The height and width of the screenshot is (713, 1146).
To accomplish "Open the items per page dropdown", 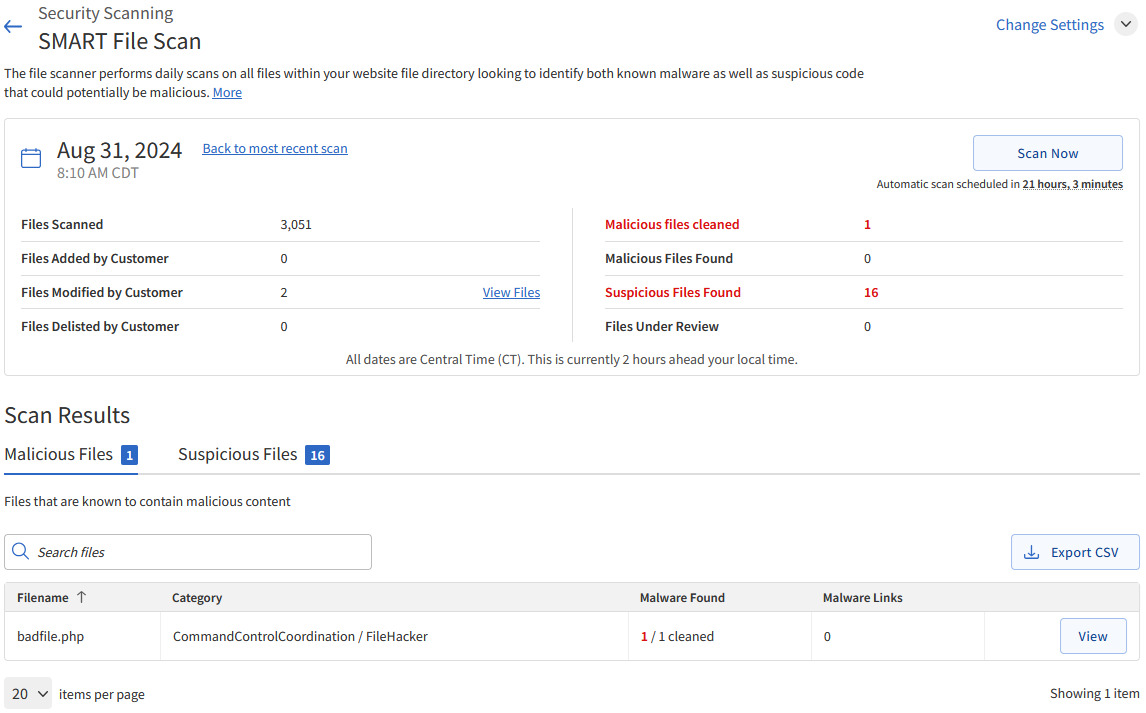I will click(x=29, y=693).
